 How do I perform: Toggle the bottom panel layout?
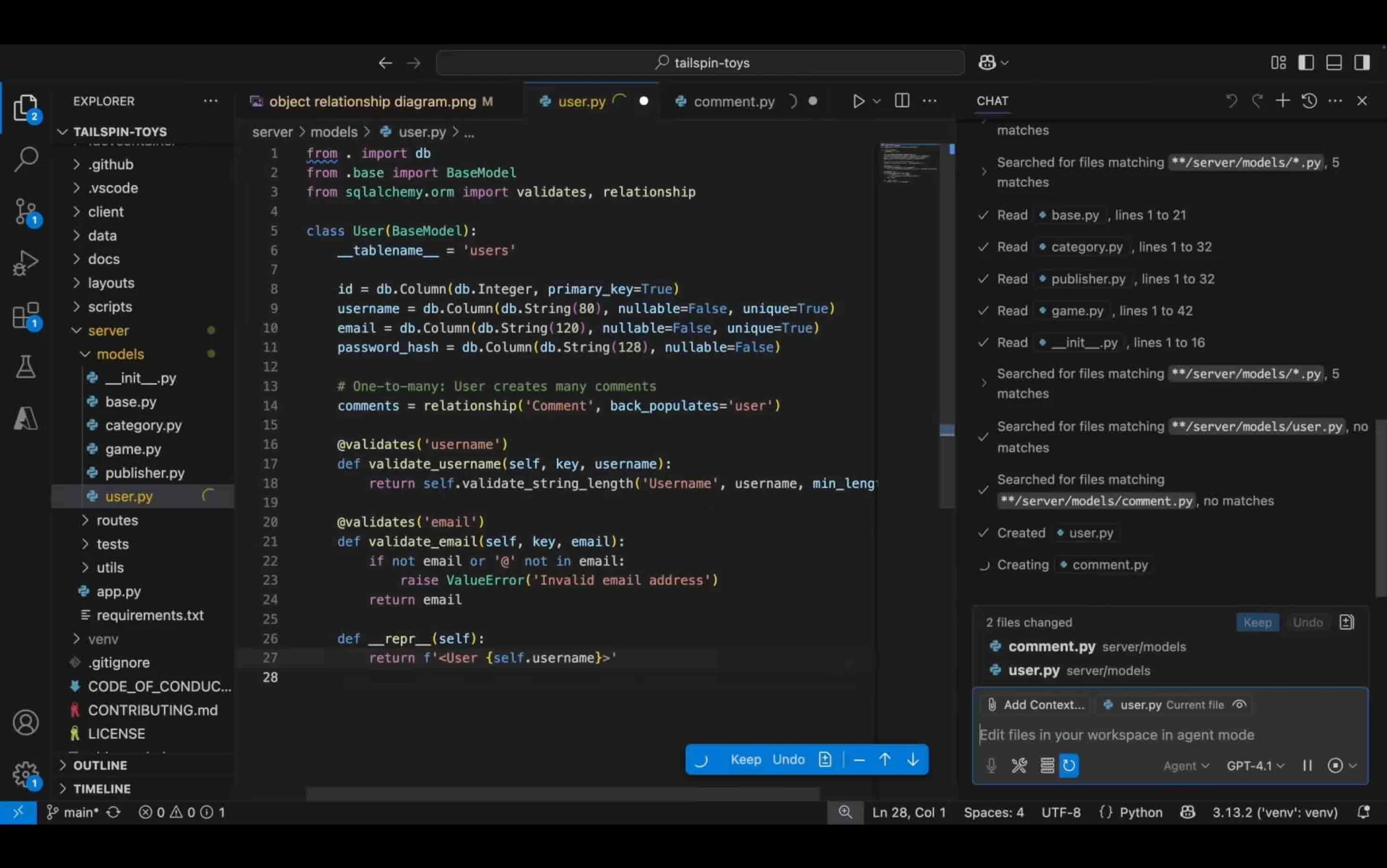coord(1334,62)
